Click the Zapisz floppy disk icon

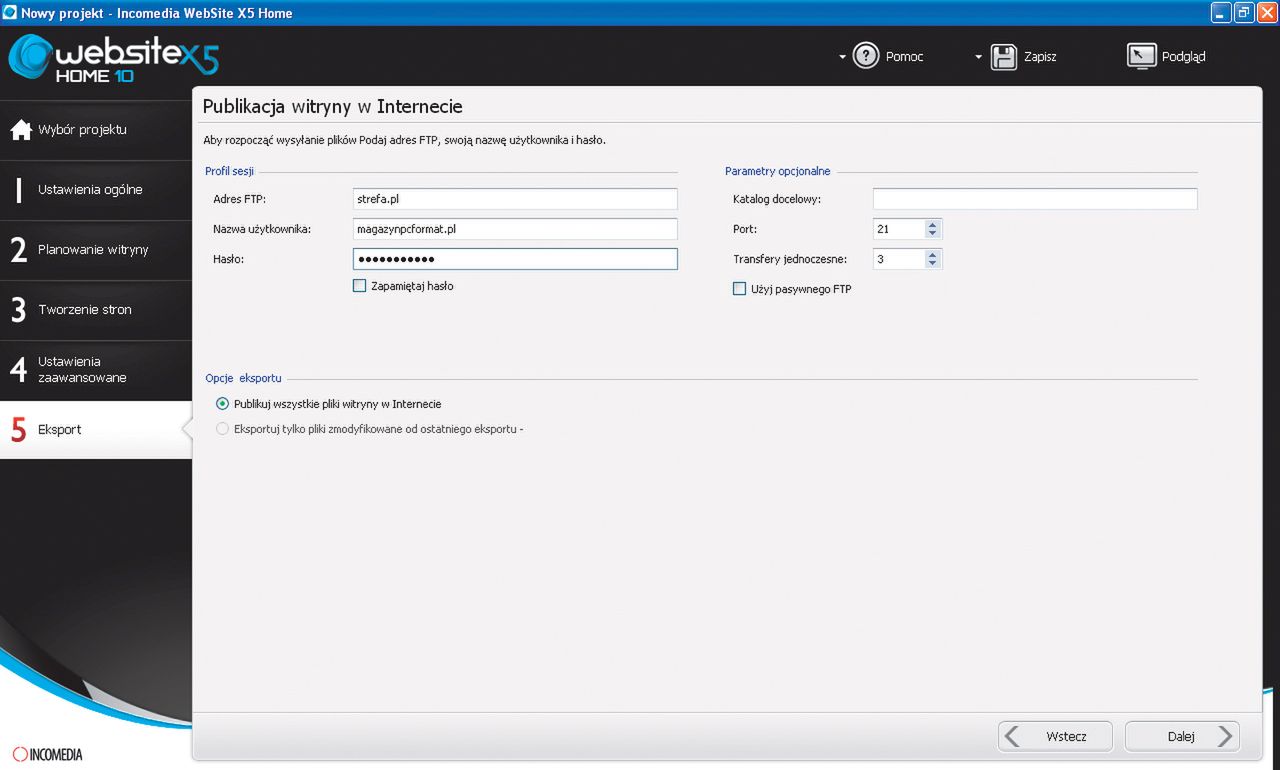pyautogui.click(x=1004, y=56)
